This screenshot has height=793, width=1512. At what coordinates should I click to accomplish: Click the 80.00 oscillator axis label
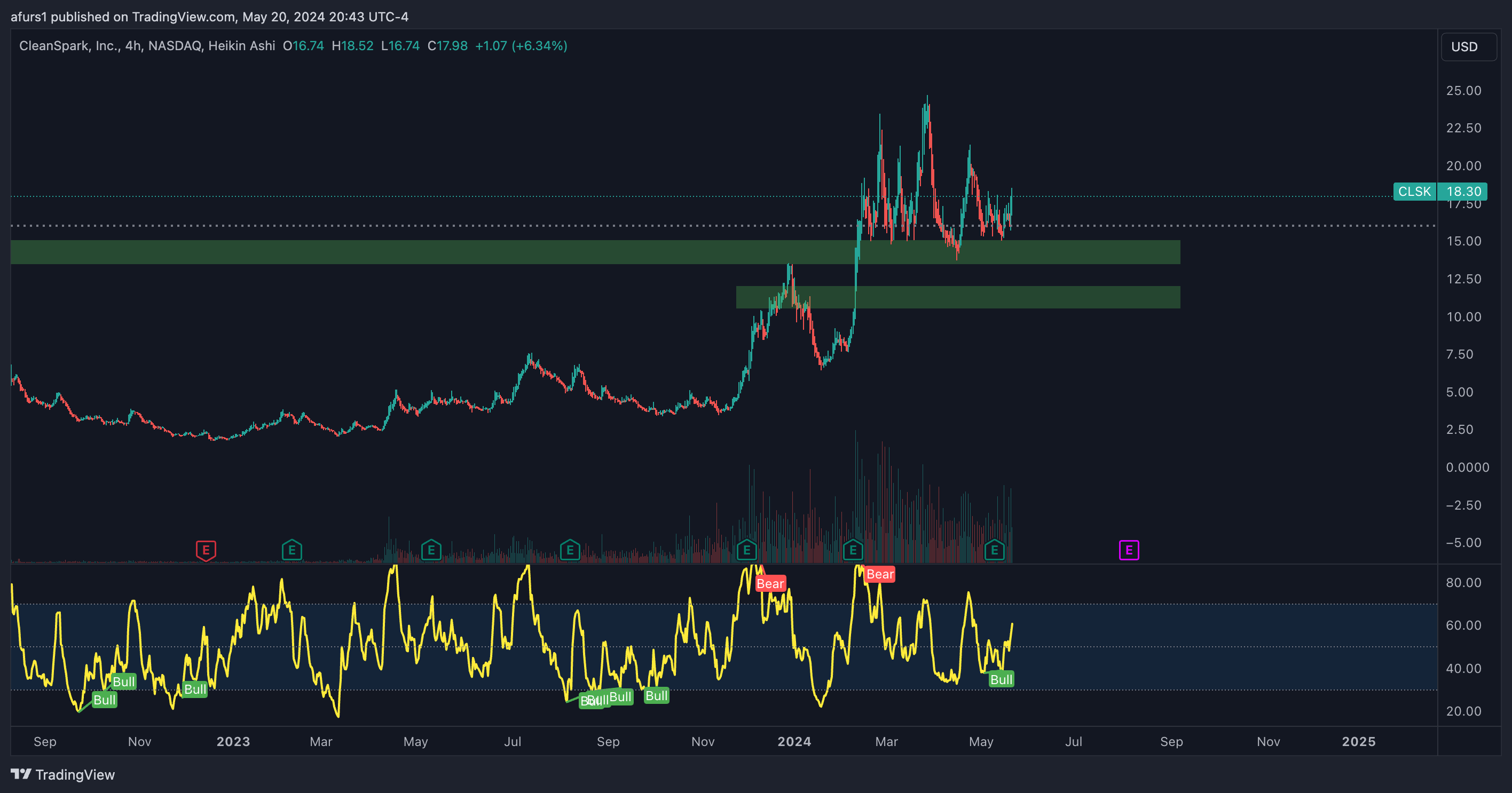click(1463, 582)
